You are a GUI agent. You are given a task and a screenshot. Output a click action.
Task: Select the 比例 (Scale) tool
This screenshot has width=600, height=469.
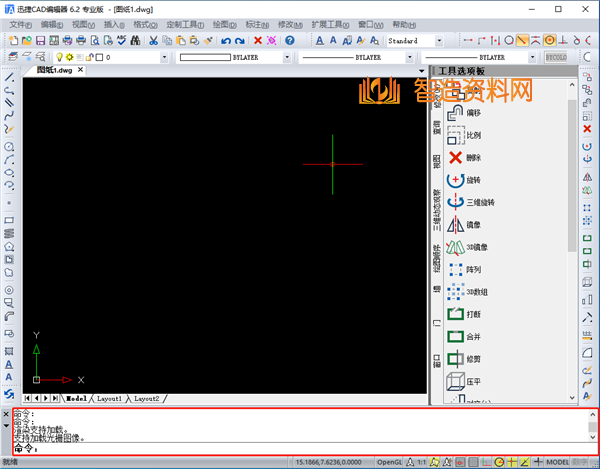(473, 135)
